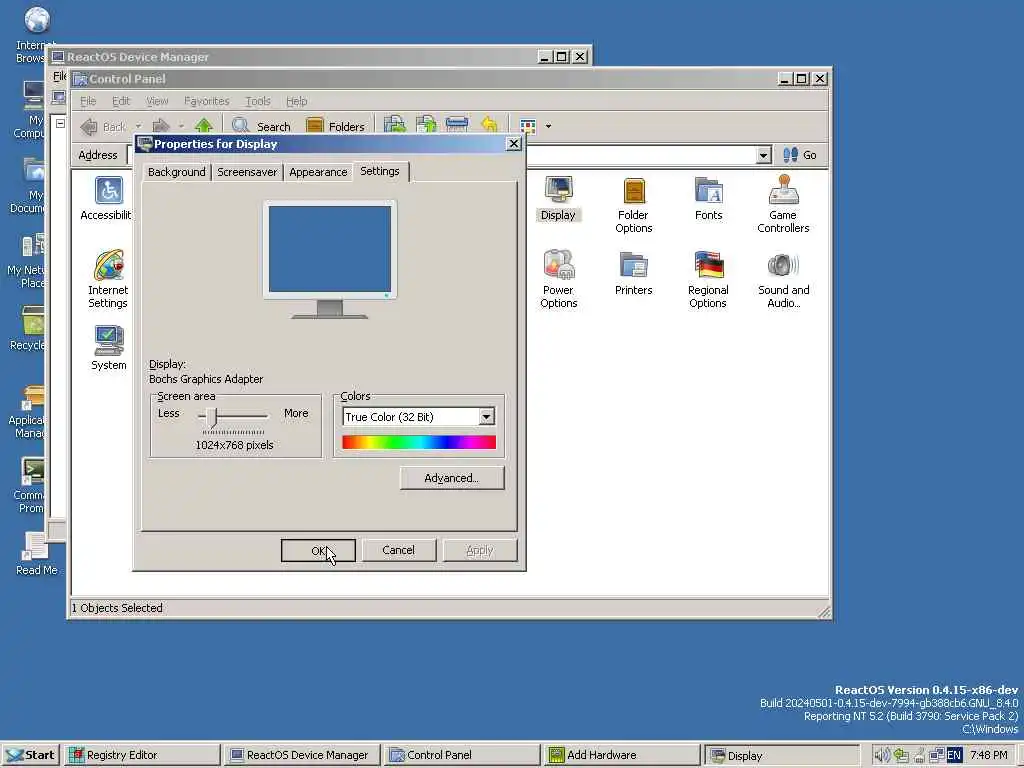Click the EN language indicator in tray
This screenshot has height=768, width=1024.
(954, 755)
